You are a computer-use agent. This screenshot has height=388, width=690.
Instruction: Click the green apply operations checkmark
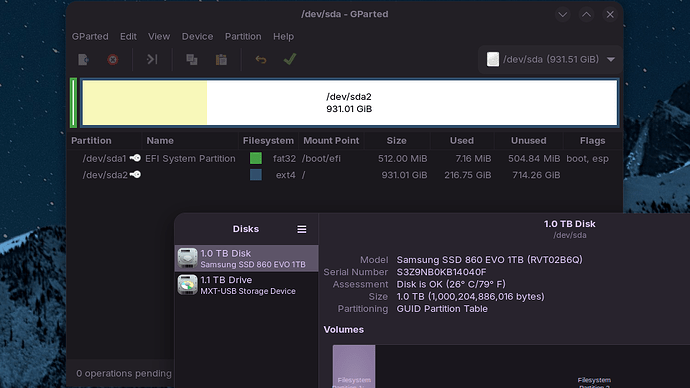coord(290,59)
